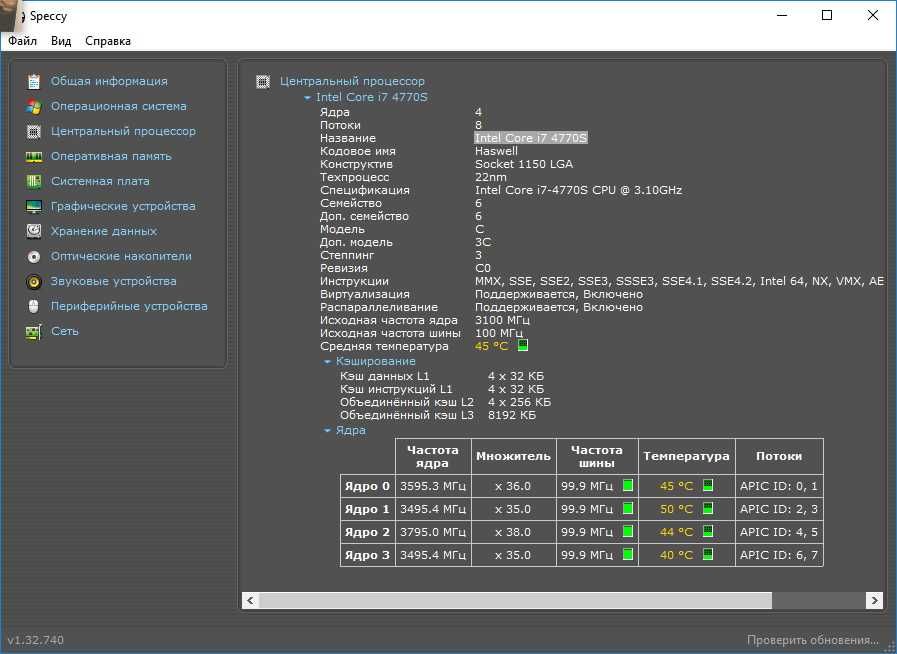Click the Периферийные устройства mouse icon
Screen dimensions: 897x654
[34, 306]
